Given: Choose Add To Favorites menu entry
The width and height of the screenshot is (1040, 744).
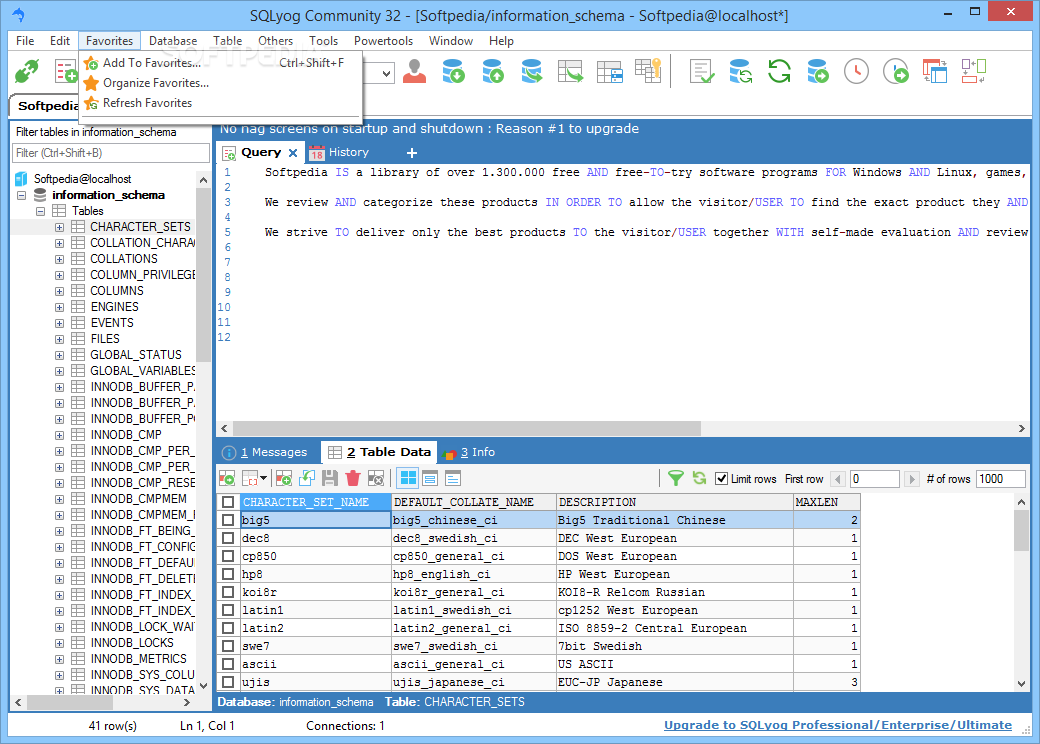Looking at the screenshot, I should (221, 63).
